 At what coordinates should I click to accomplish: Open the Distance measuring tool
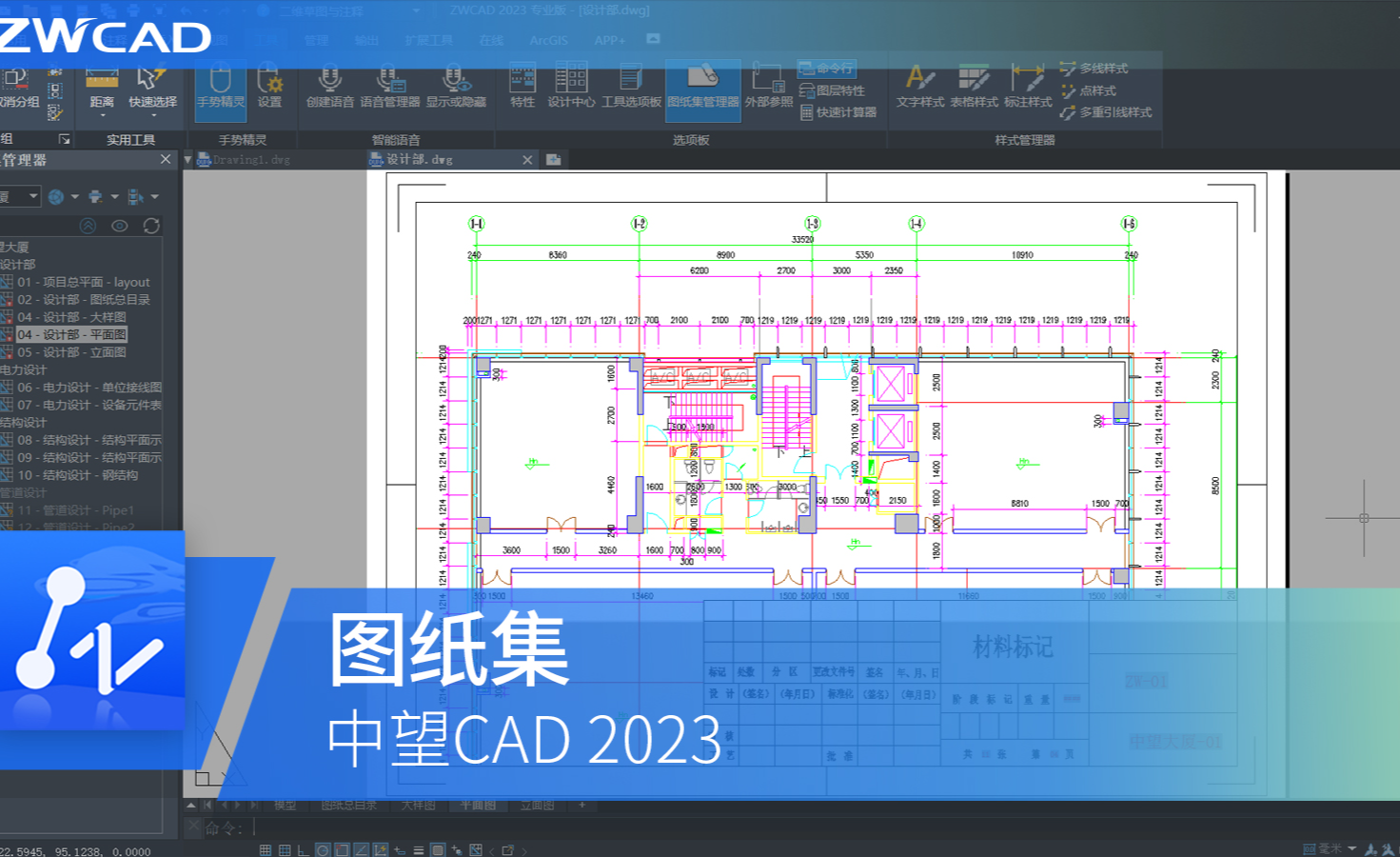pyautogui.click(x=102, y=86)
